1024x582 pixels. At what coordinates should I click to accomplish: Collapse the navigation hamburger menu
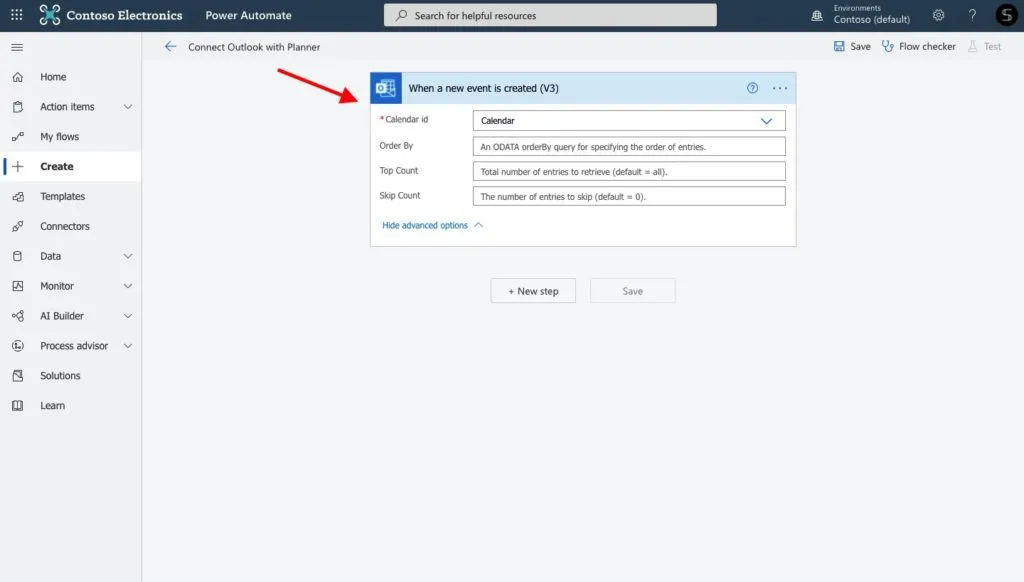click(x=17, y=47)
